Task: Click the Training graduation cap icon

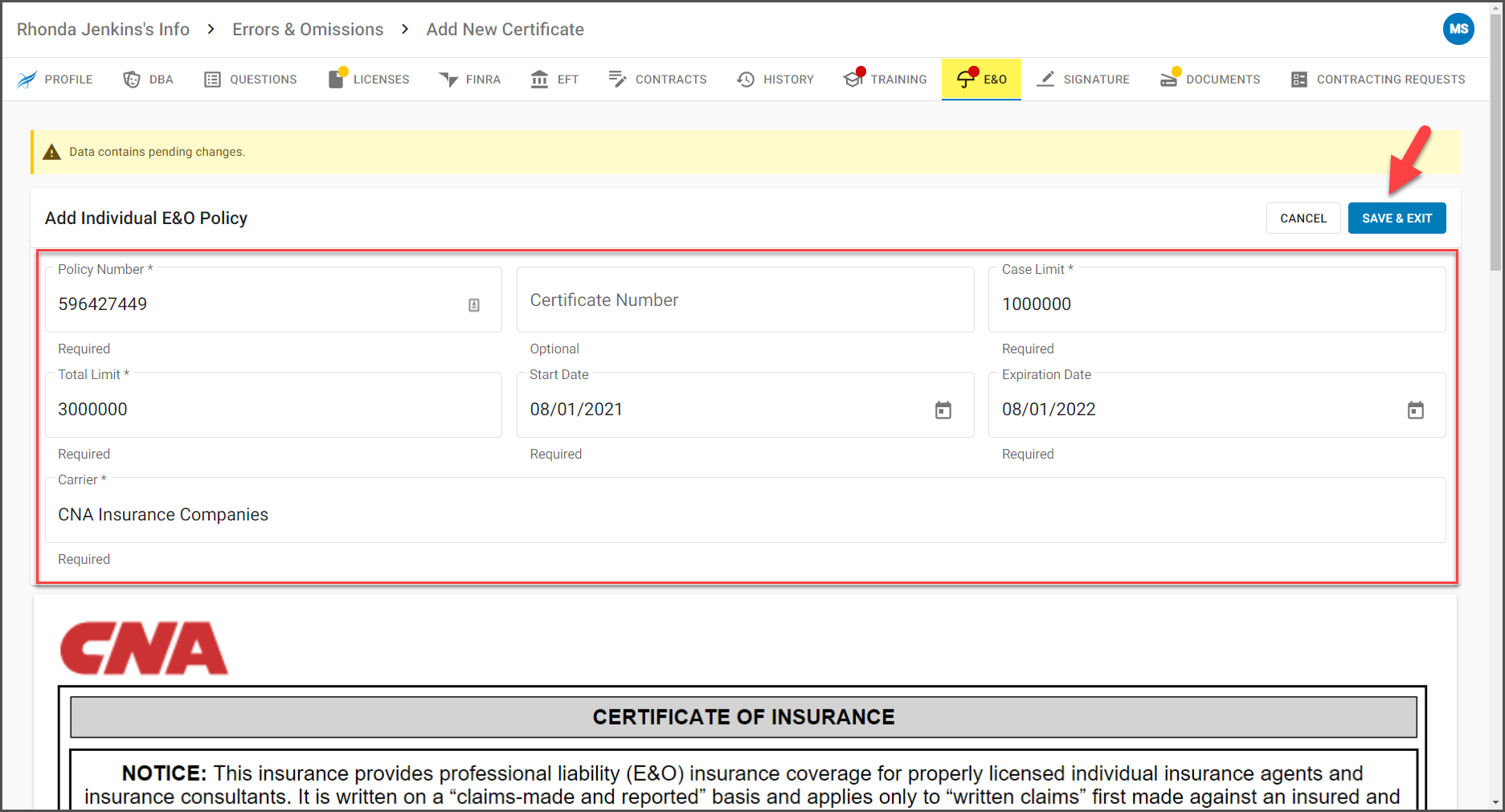Action: tap(853, 79)
